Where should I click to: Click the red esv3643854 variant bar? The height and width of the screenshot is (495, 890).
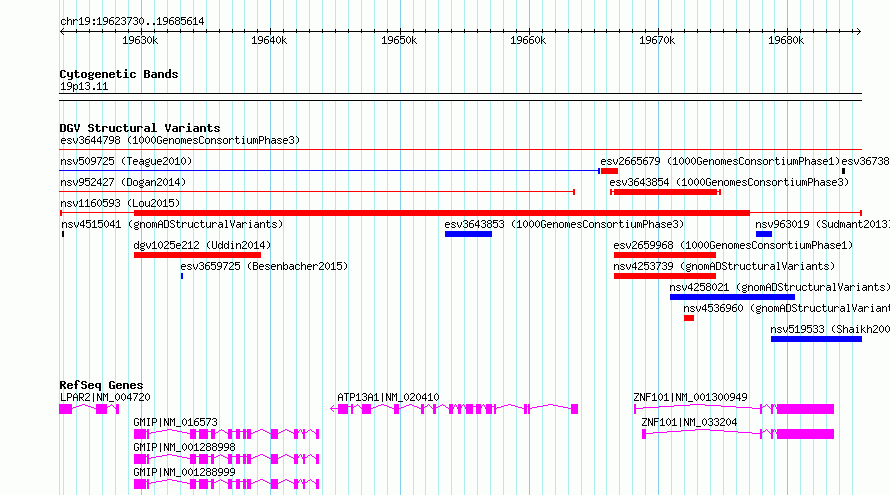coord(665,192)
